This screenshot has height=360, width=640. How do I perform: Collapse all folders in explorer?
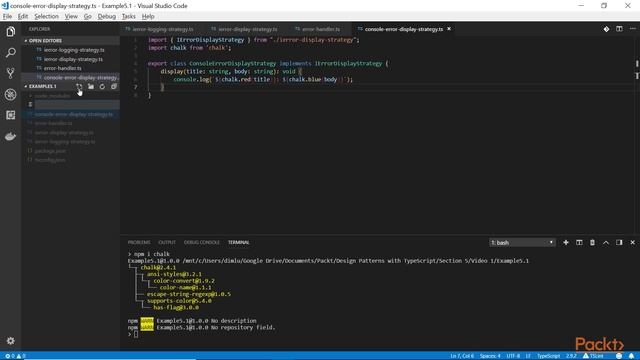pos(114,87)
